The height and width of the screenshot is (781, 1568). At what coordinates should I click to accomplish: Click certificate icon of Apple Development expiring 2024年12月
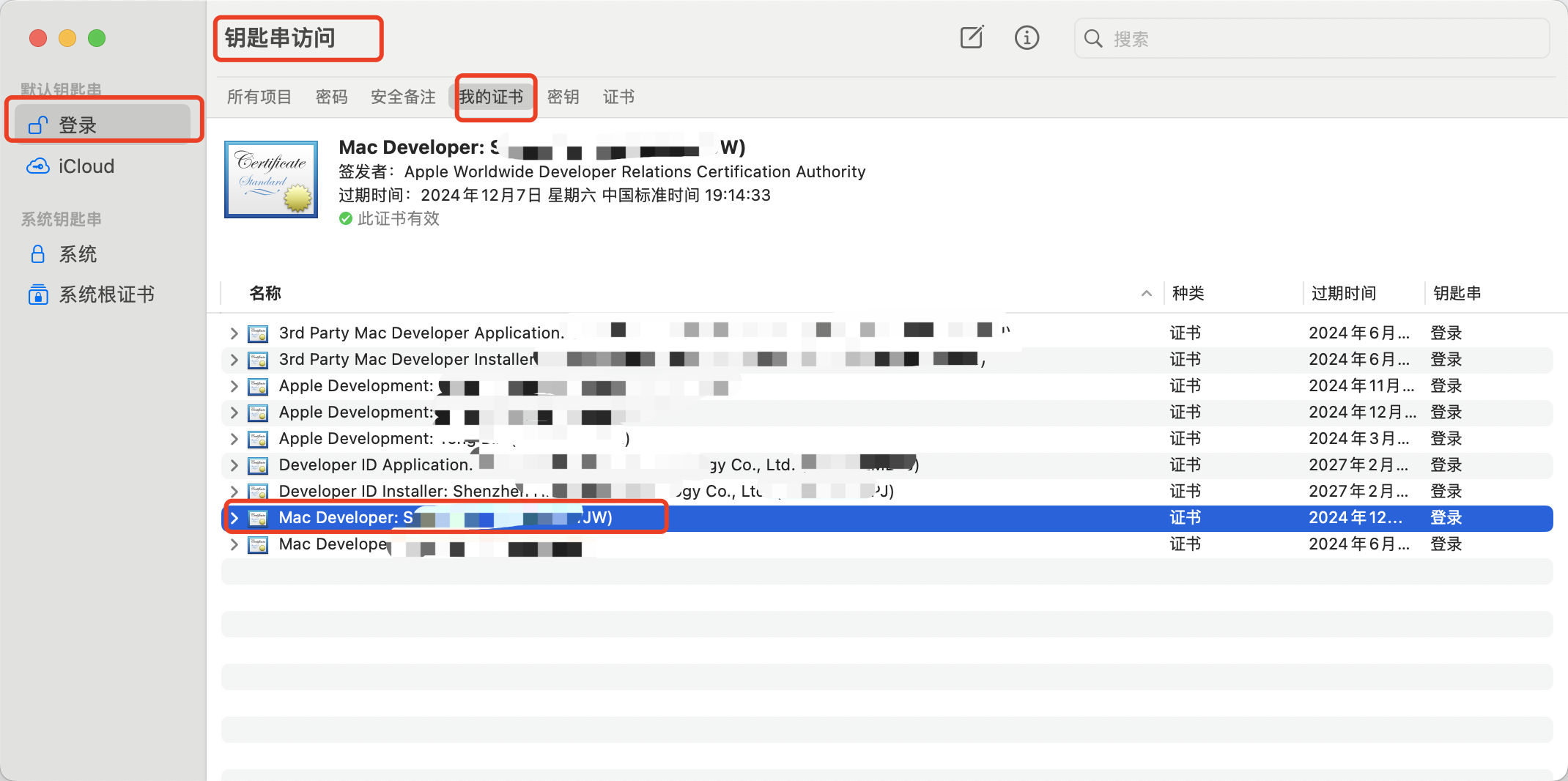coord(258,412)
